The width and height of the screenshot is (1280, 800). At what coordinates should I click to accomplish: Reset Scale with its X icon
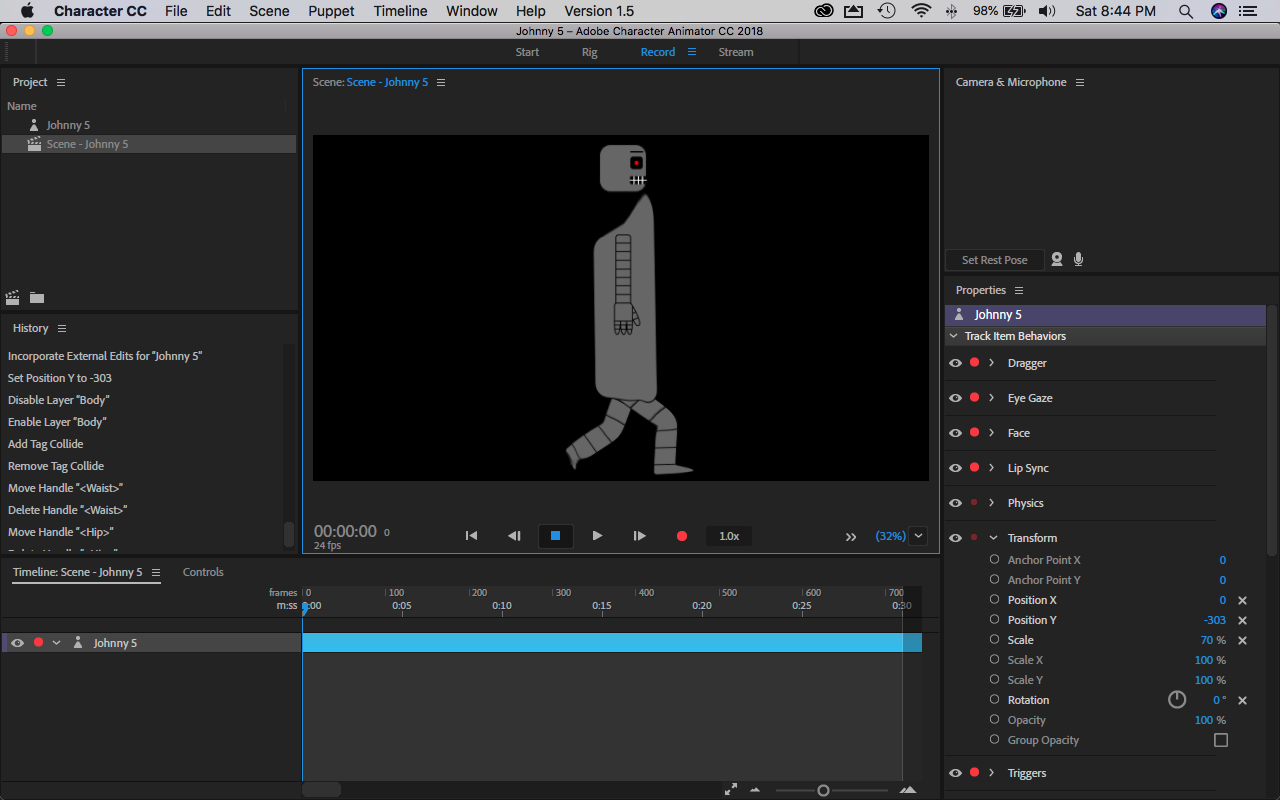[x=1242, y=640]
